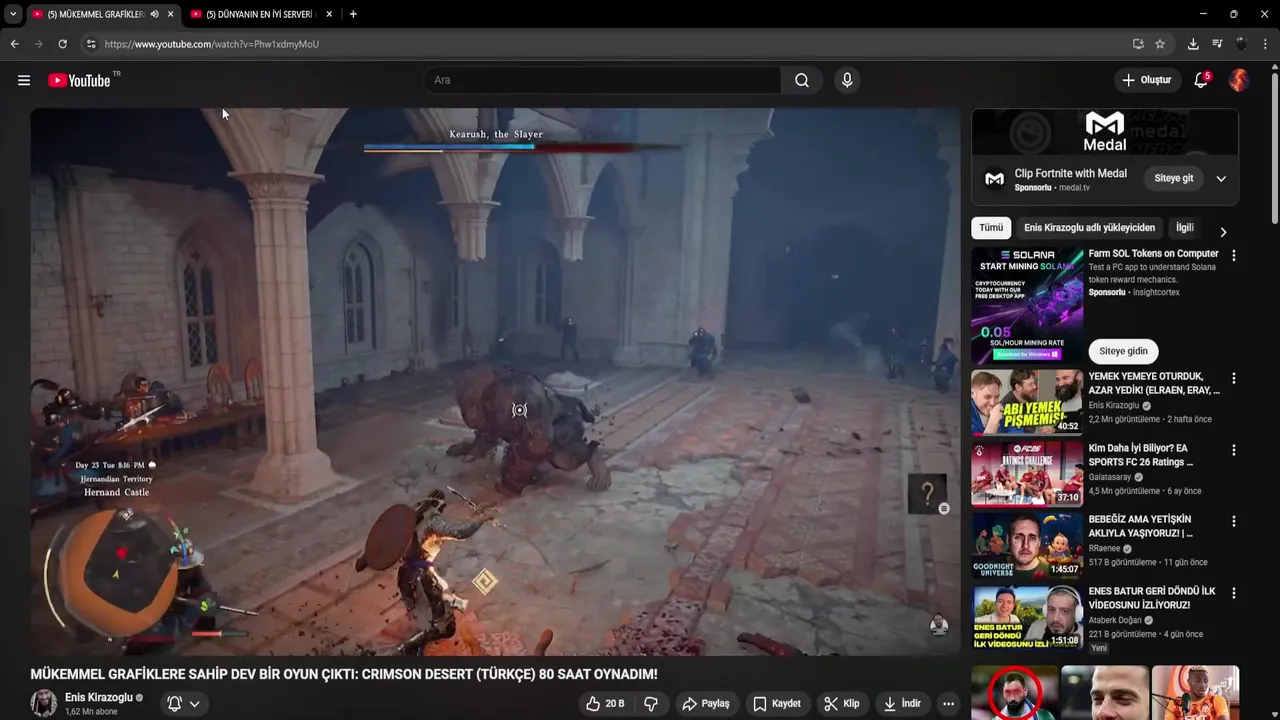Click the Paylaş share button
The height and width of the screenshot is (720, 1280).
click(706, 704)
